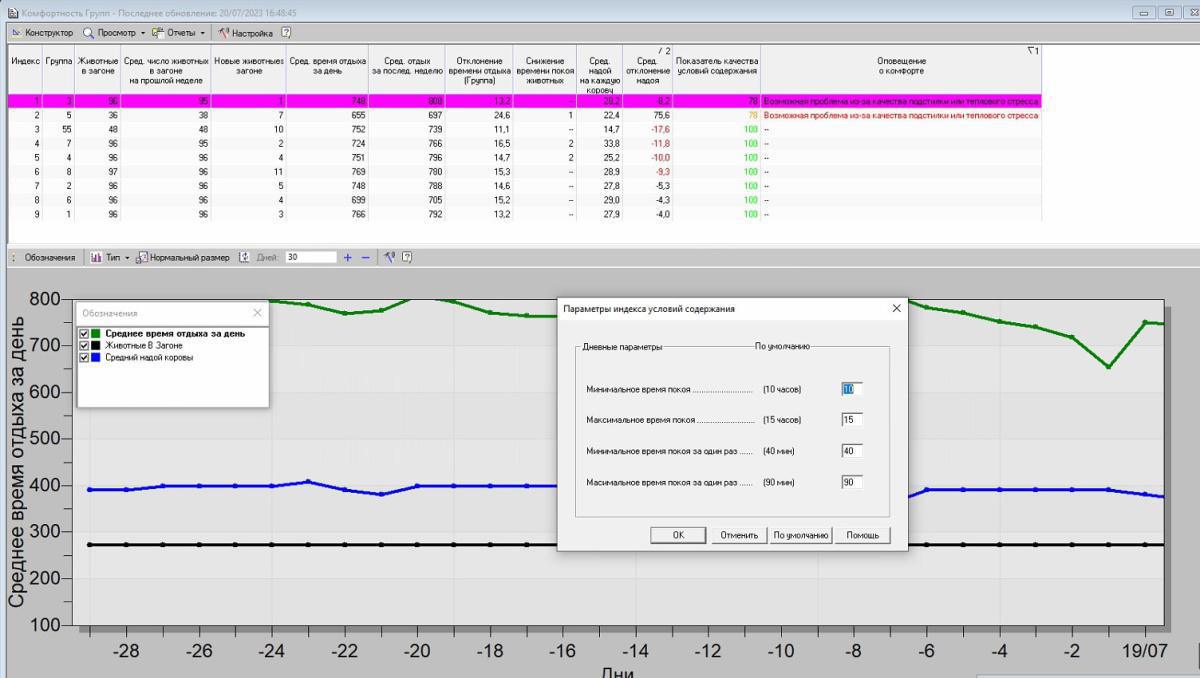Image resolution: width=1200 pixels, height=678 pixels.
Task: Open the Конструктор designer tool
Action: 42,32
